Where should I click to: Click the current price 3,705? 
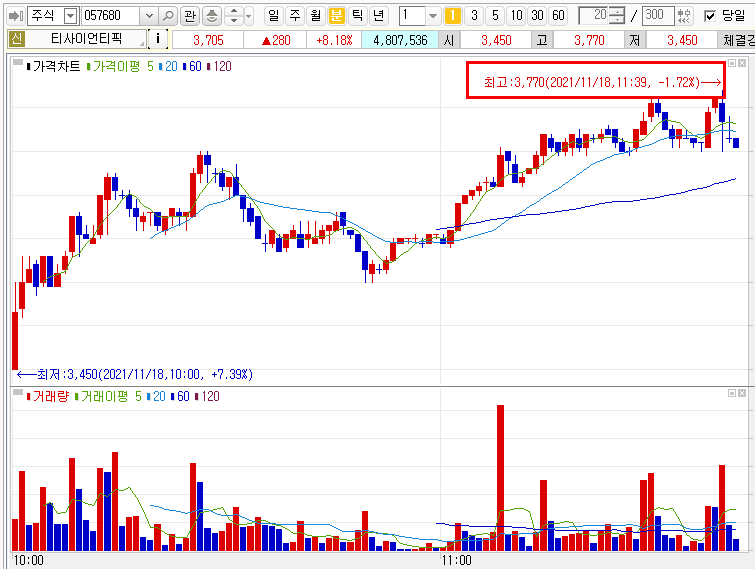[208, 39]
